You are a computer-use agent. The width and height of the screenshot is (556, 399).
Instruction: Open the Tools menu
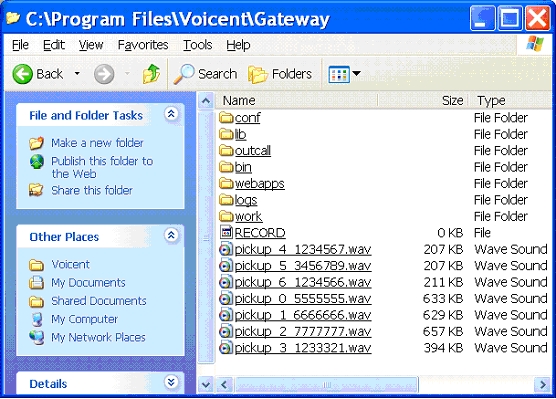[x=198, y=45]
